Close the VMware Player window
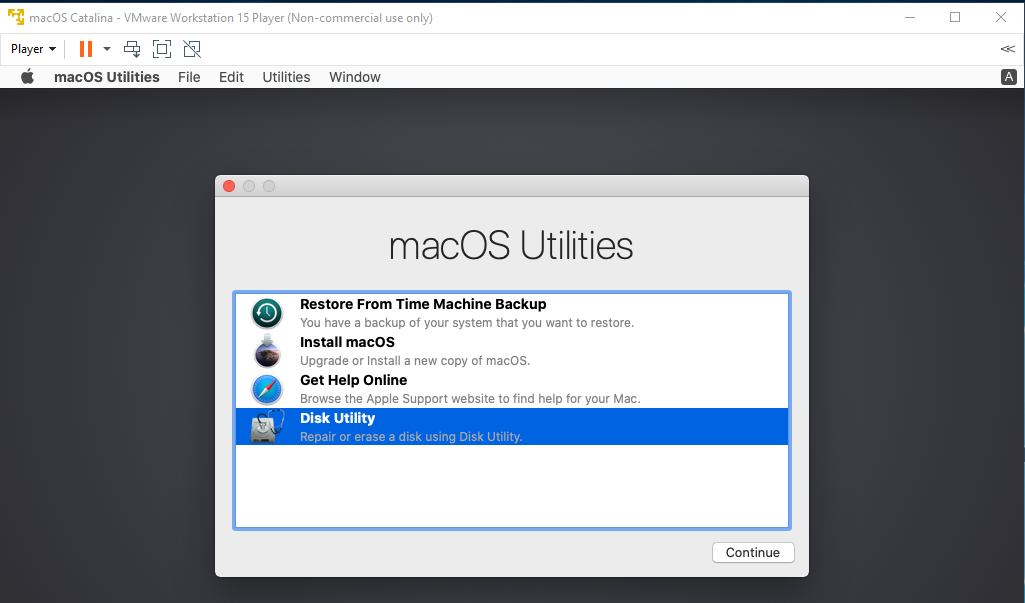 pyautogui.click(x=1001, y=17)
